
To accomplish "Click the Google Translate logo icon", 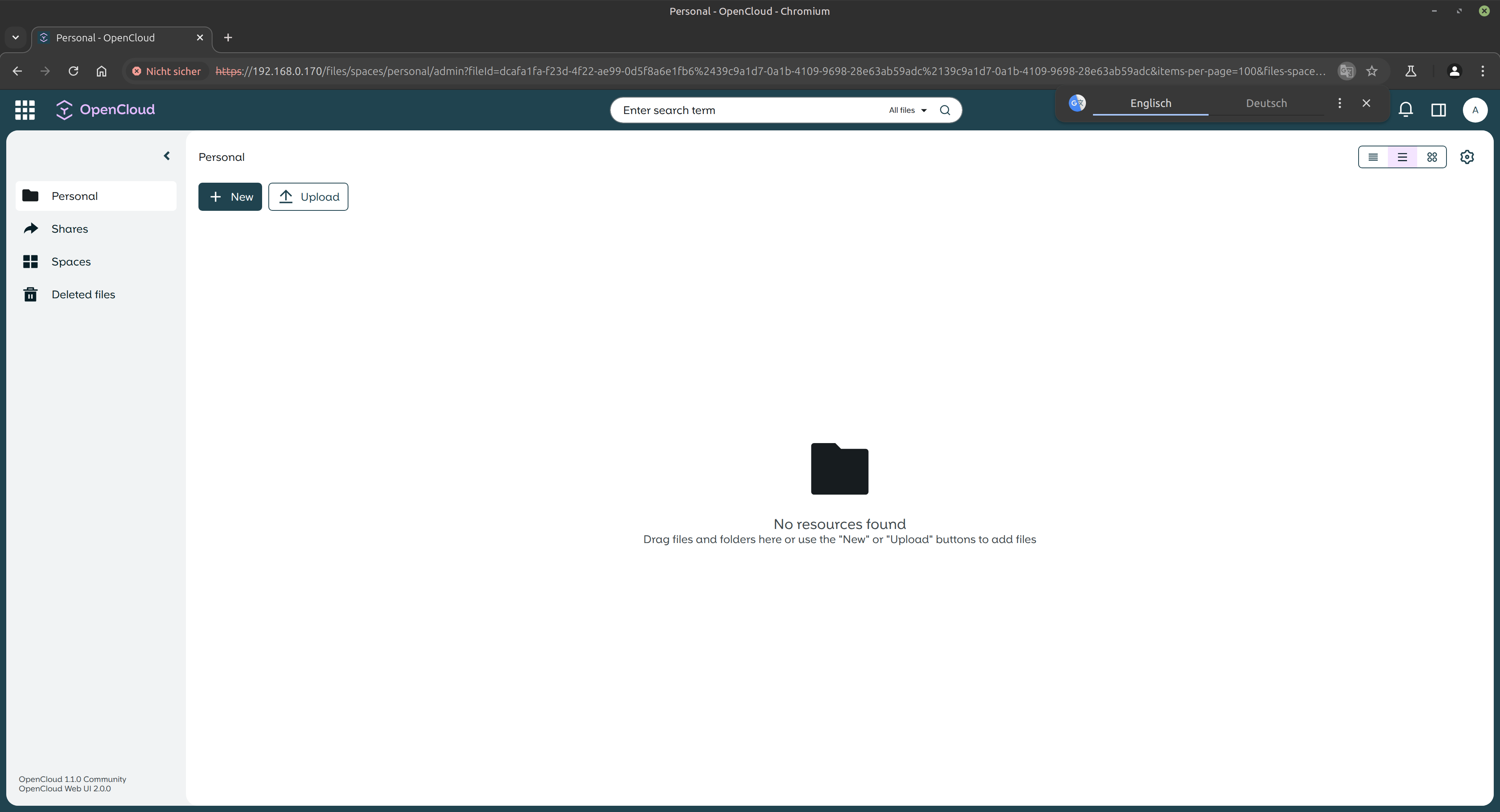I will [x=1077, y=103].
